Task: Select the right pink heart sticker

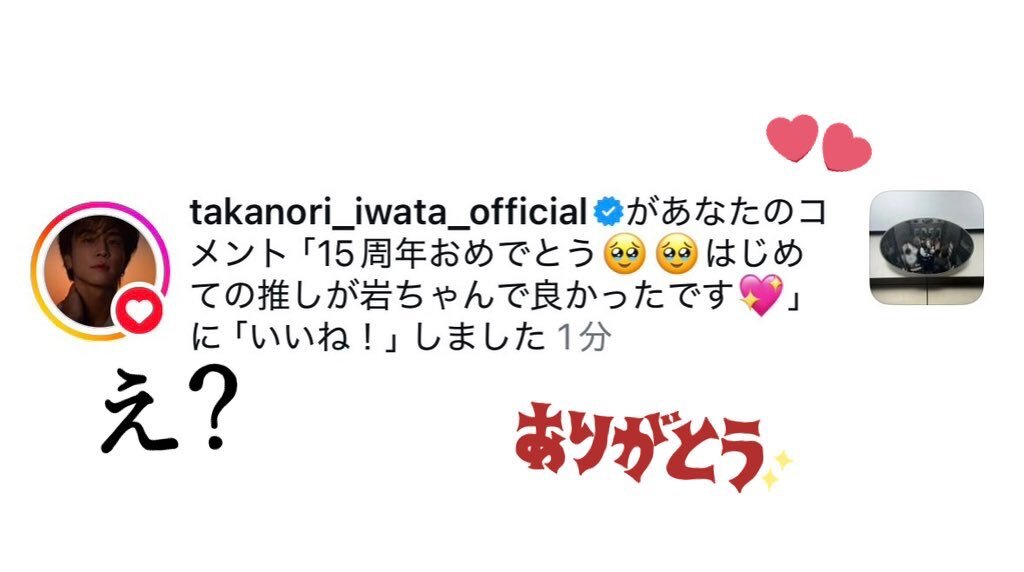Action: point(846,148)
